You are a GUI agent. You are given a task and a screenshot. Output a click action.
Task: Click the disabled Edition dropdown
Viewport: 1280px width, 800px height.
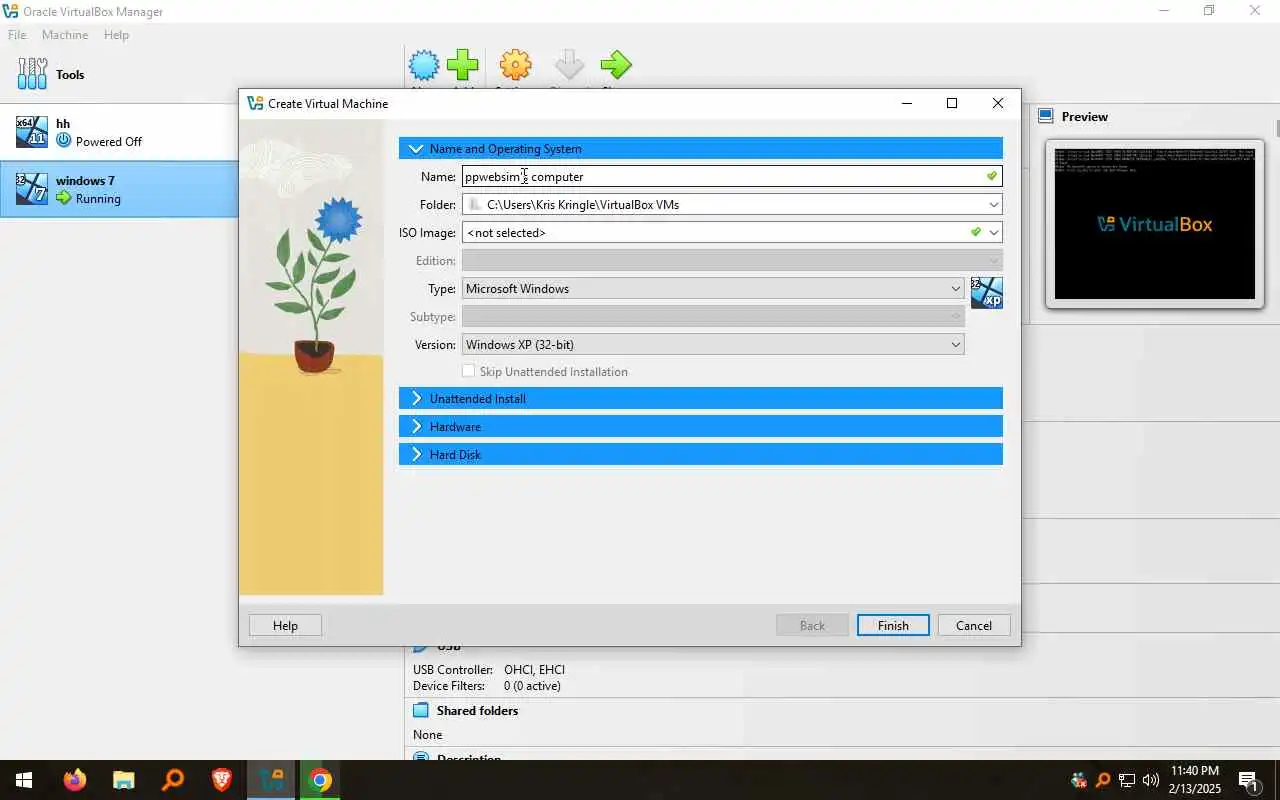coord(732,260)
